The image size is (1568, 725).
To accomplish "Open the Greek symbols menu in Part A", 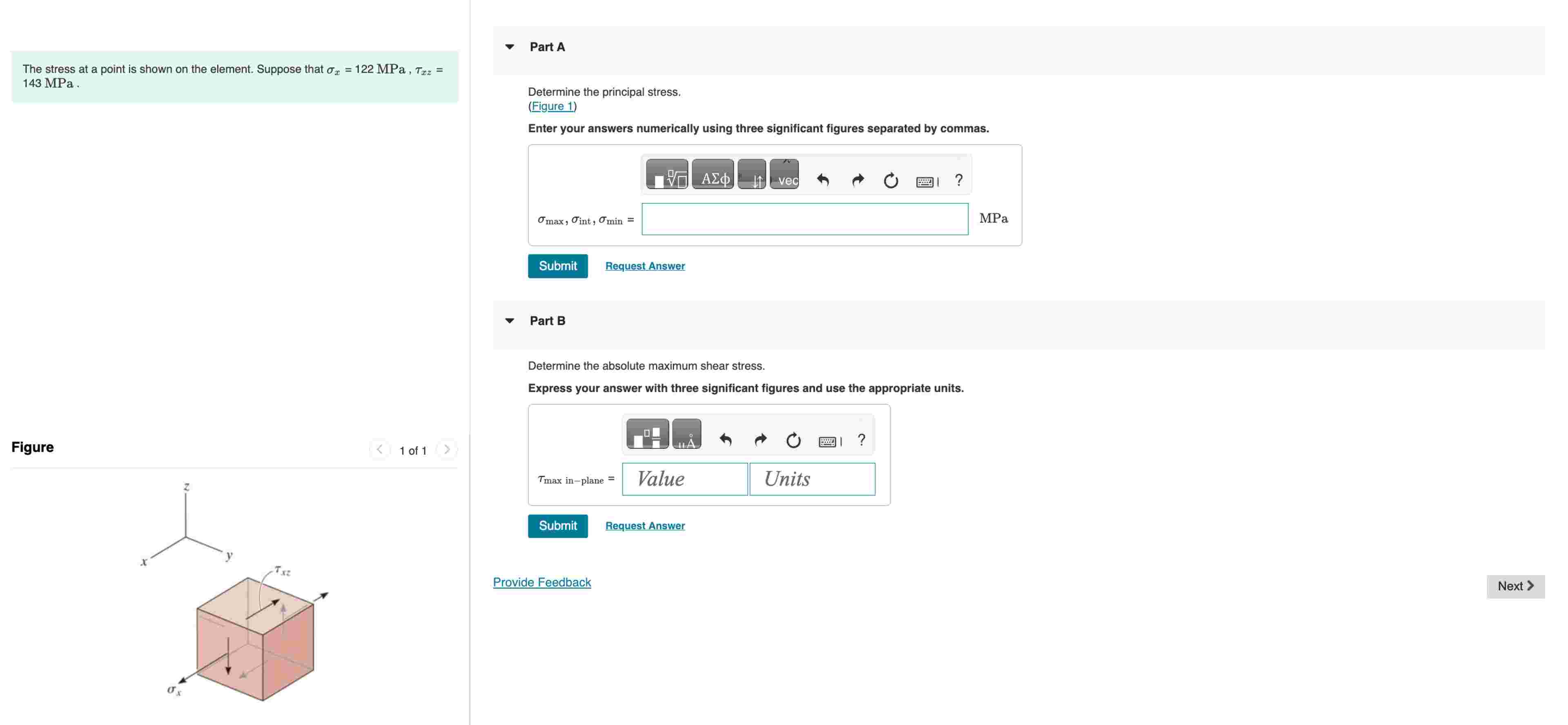I will 713,175.
